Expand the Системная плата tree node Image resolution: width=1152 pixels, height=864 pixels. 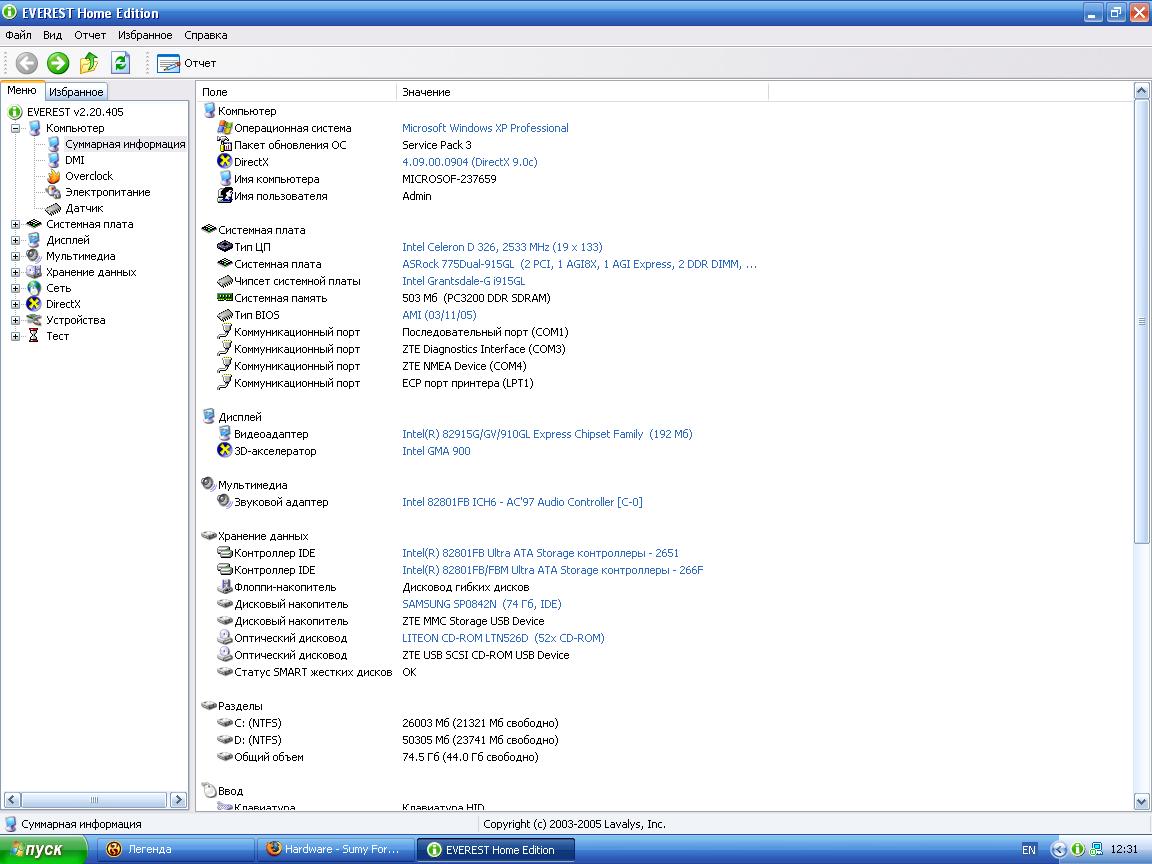tap(16, 224)
